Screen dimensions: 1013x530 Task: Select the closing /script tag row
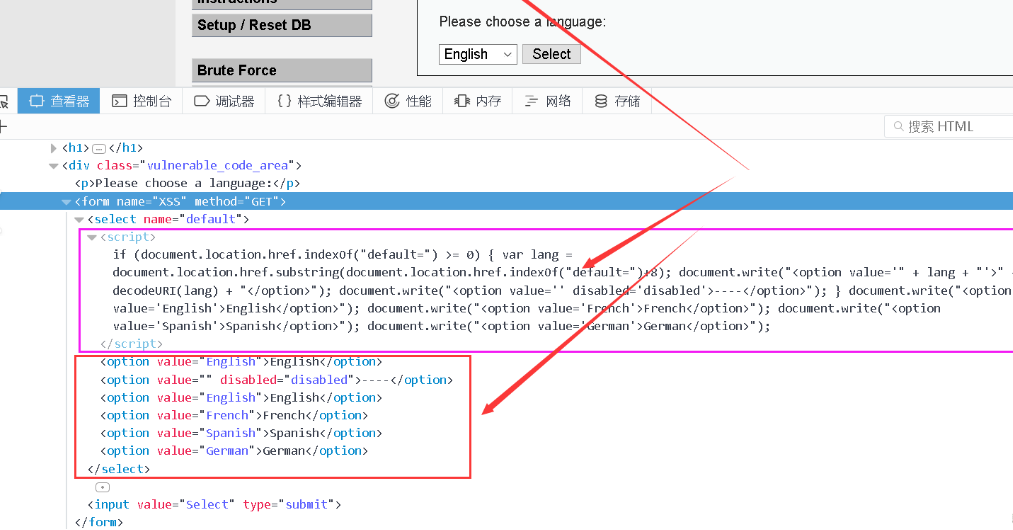[x=131, y=344]
